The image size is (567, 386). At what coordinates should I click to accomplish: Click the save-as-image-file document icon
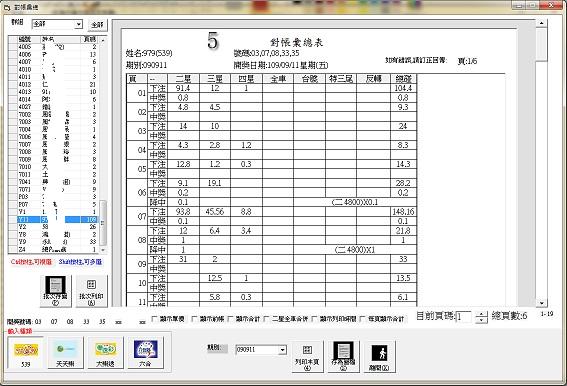pos(344,356)
